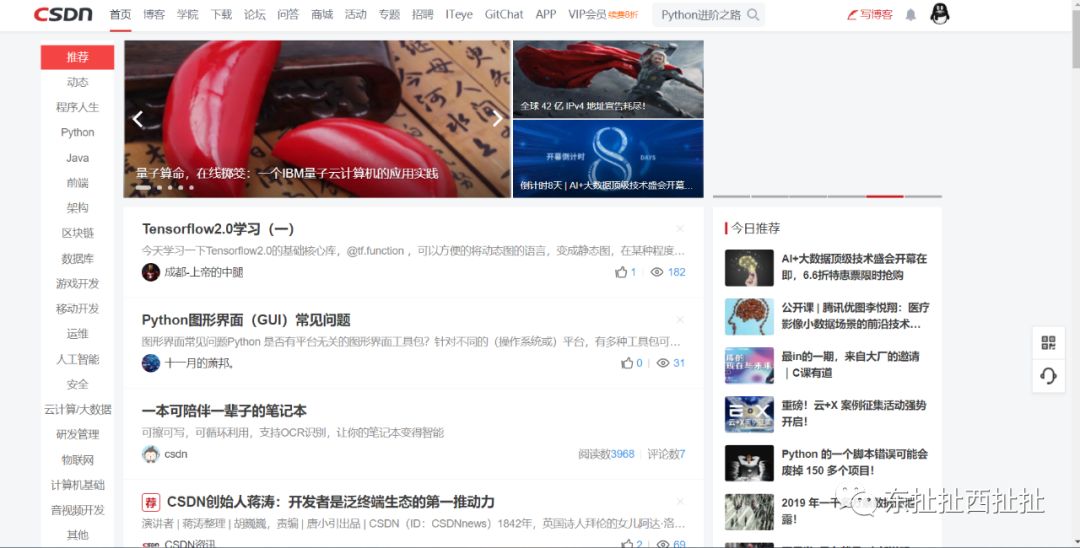The image size is (1080, 548).
Task: Open 论坛 in top navigation
Action: pos(255,14)
